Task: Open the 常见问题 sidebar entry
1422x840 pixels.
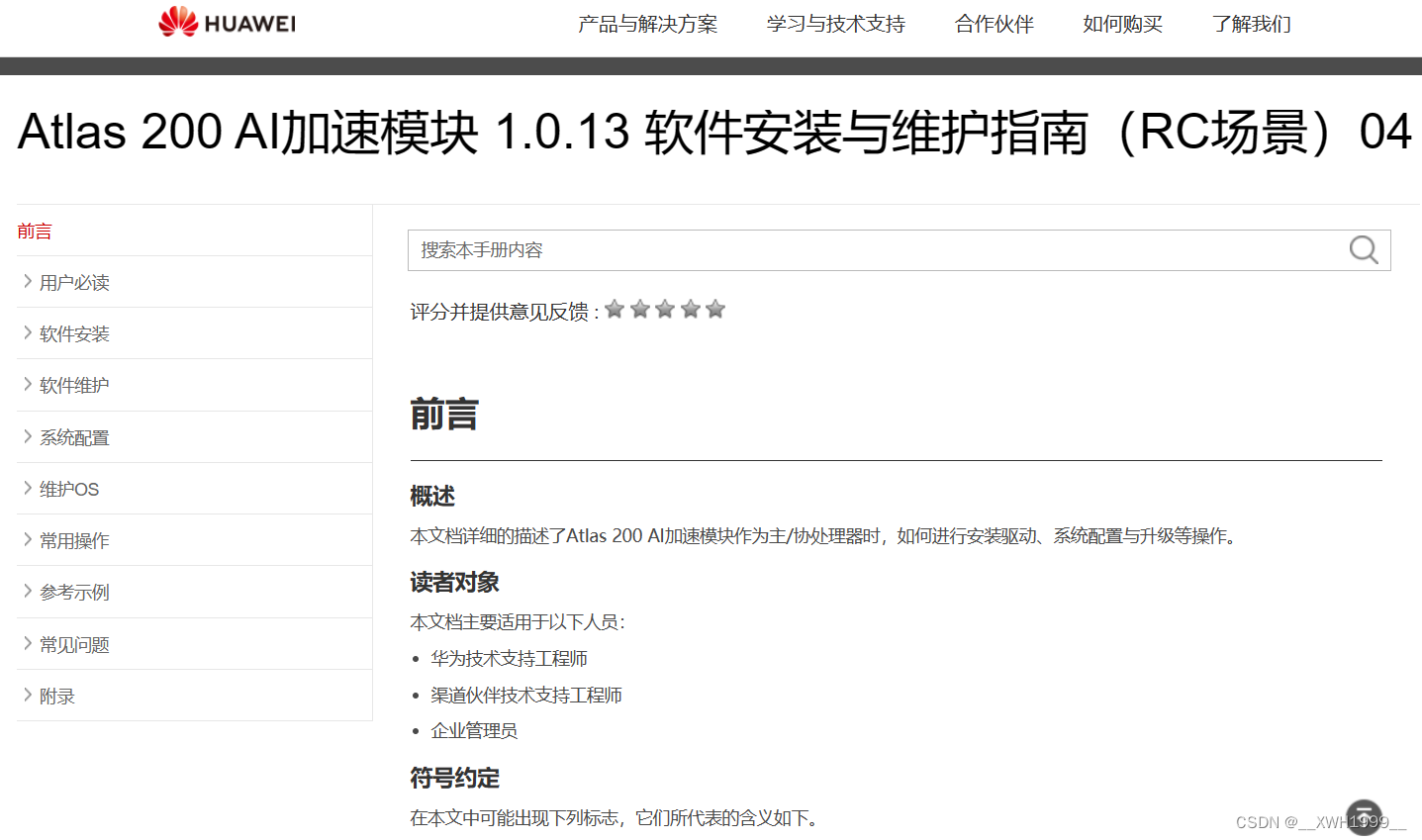Action: point(74,645)
